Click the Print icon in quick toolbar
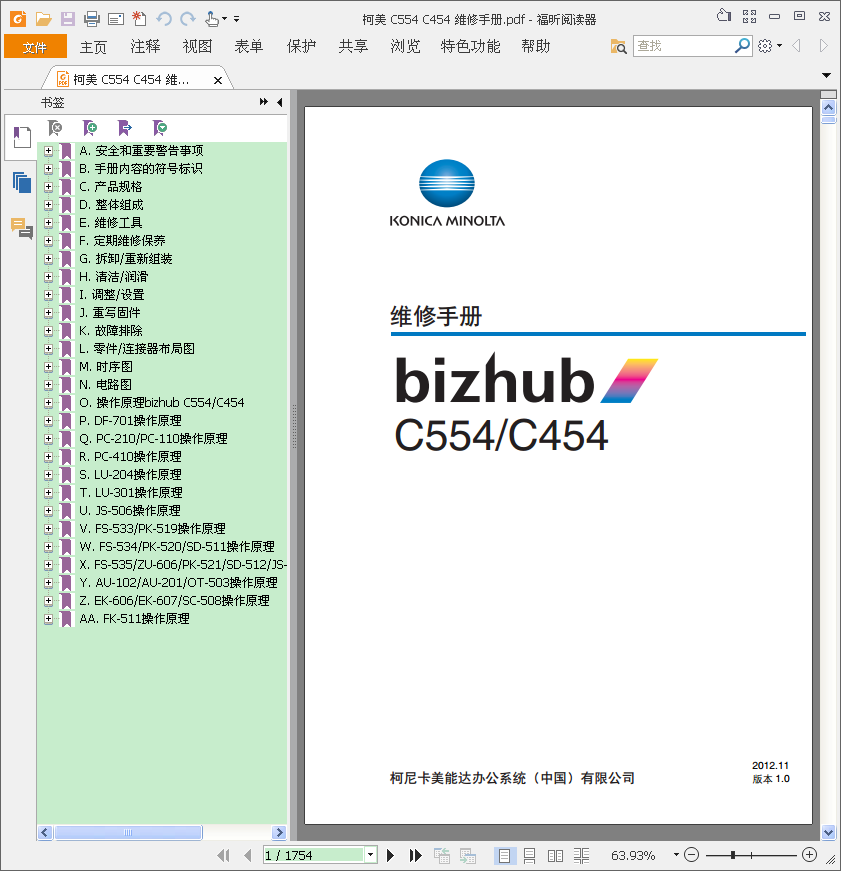Image resolution: width=841 pixels, height=871 pixels. pyautogui.click(x=92, y=19)
